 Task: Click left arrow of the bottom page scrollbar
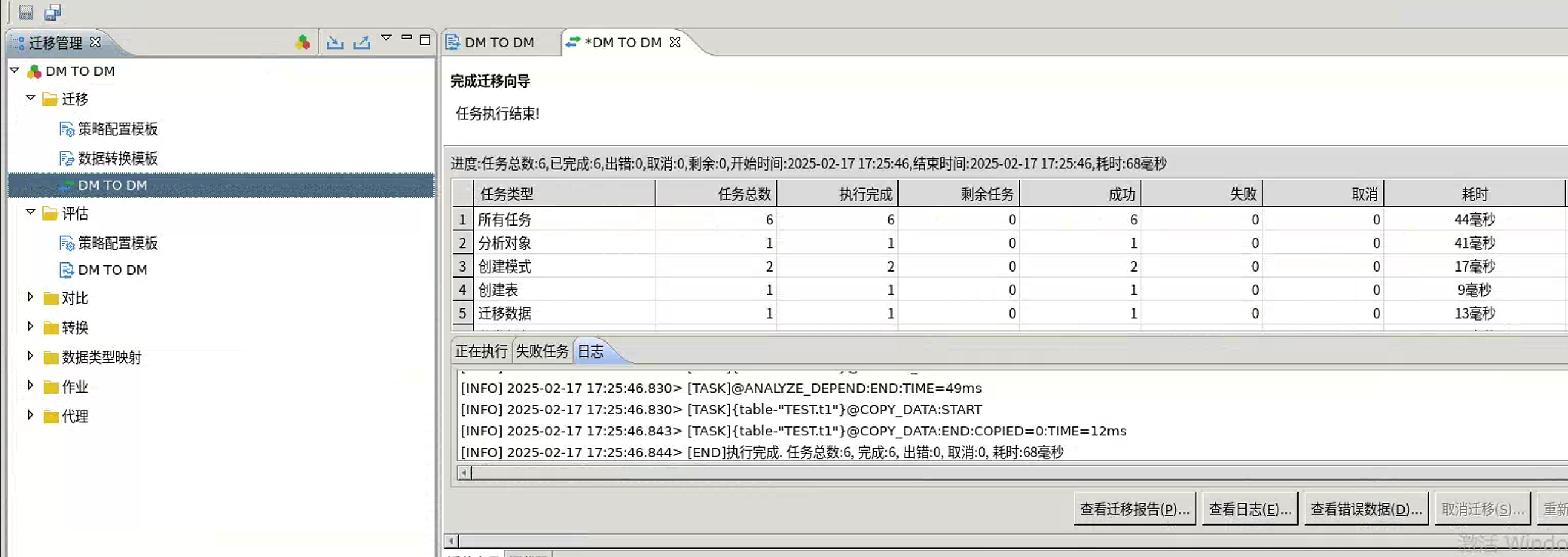click(x=451, y=541)
